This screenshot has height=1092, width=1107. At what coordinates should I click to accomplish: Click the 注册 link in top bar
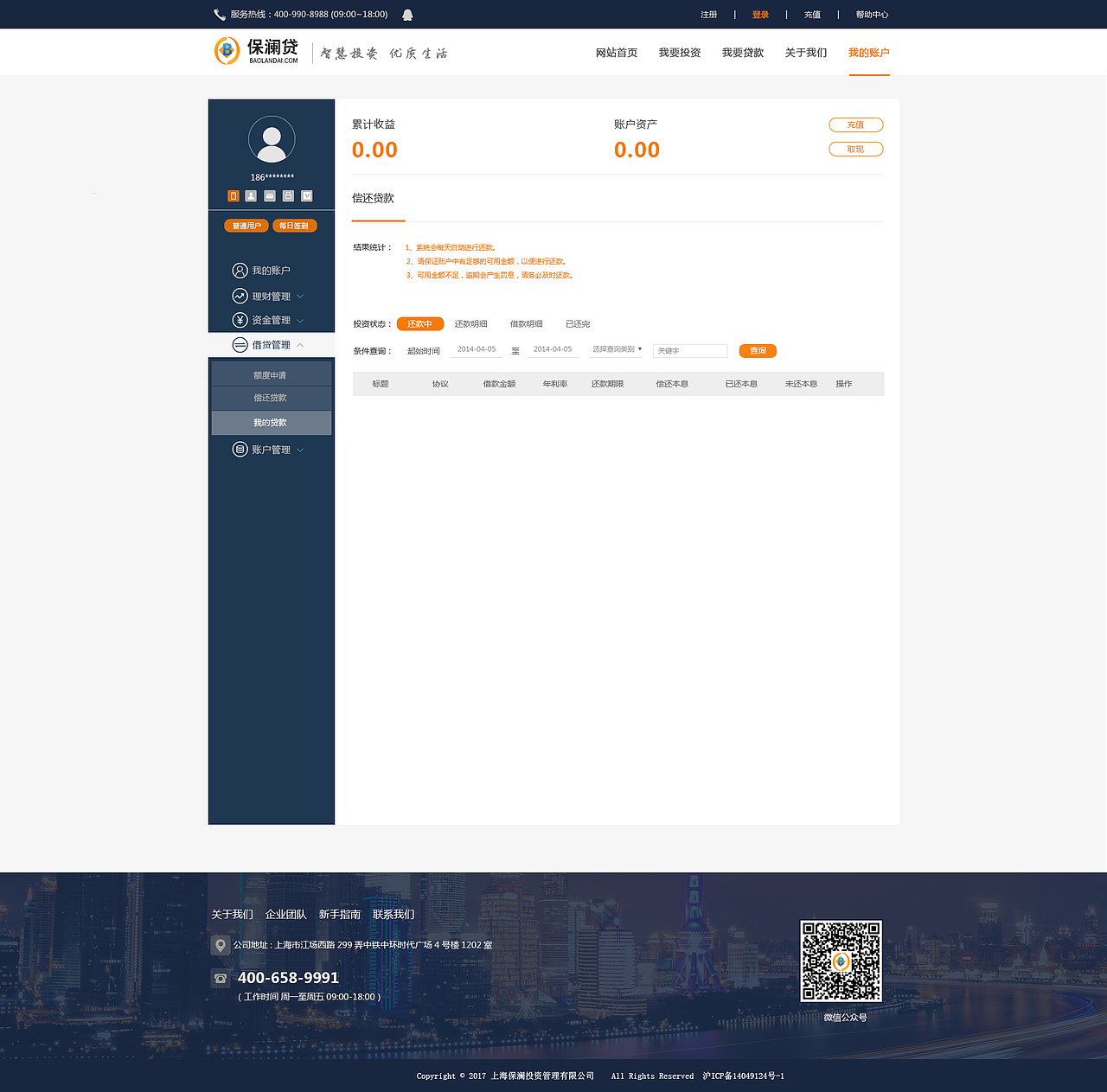click(x=709, y=15)
